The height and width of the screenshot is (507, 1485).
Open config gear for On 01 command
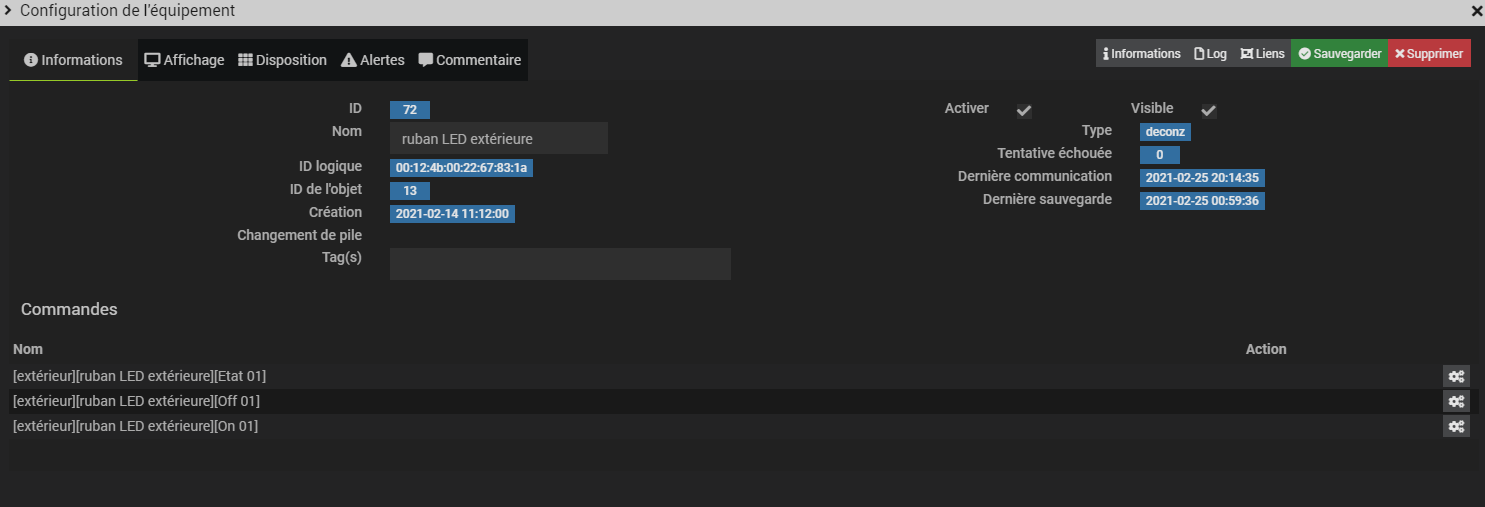click(1456, 426)
